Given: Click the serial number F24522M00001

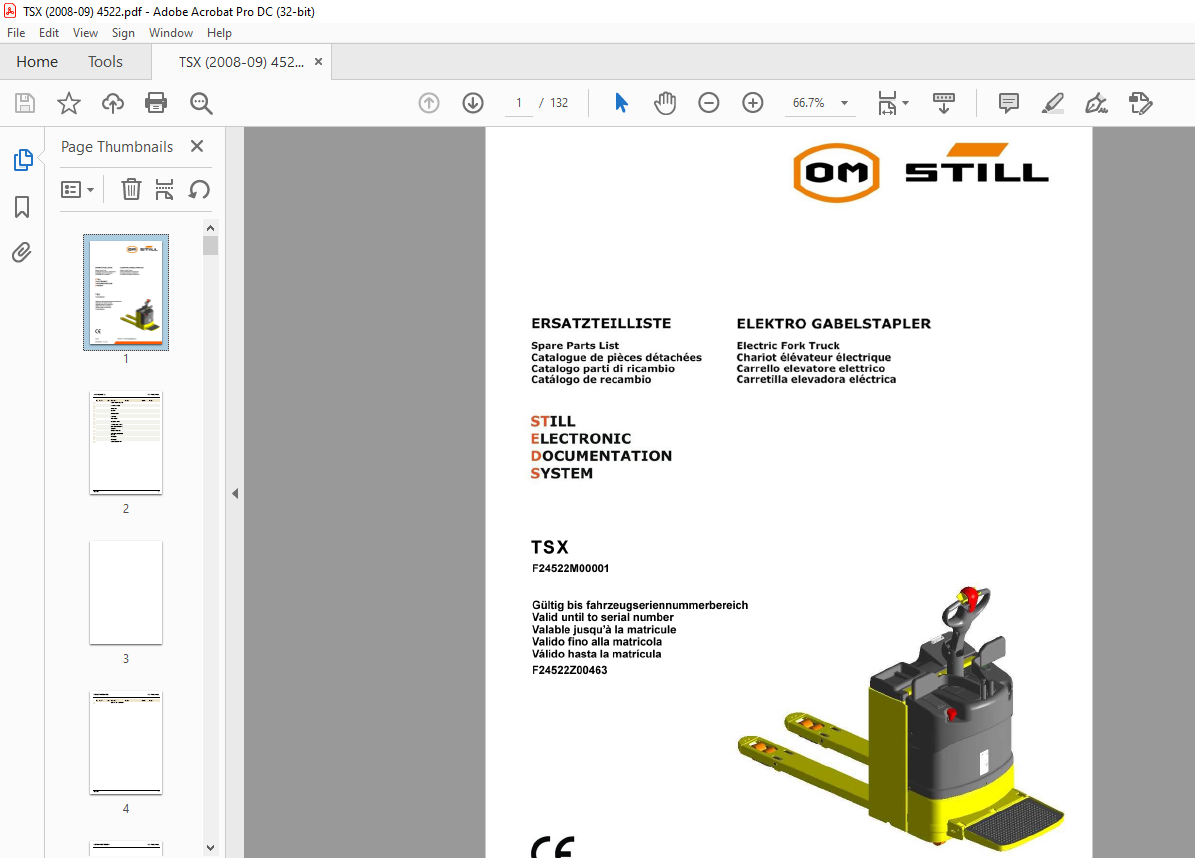Looking at the screenshot, I should (571, 568).
